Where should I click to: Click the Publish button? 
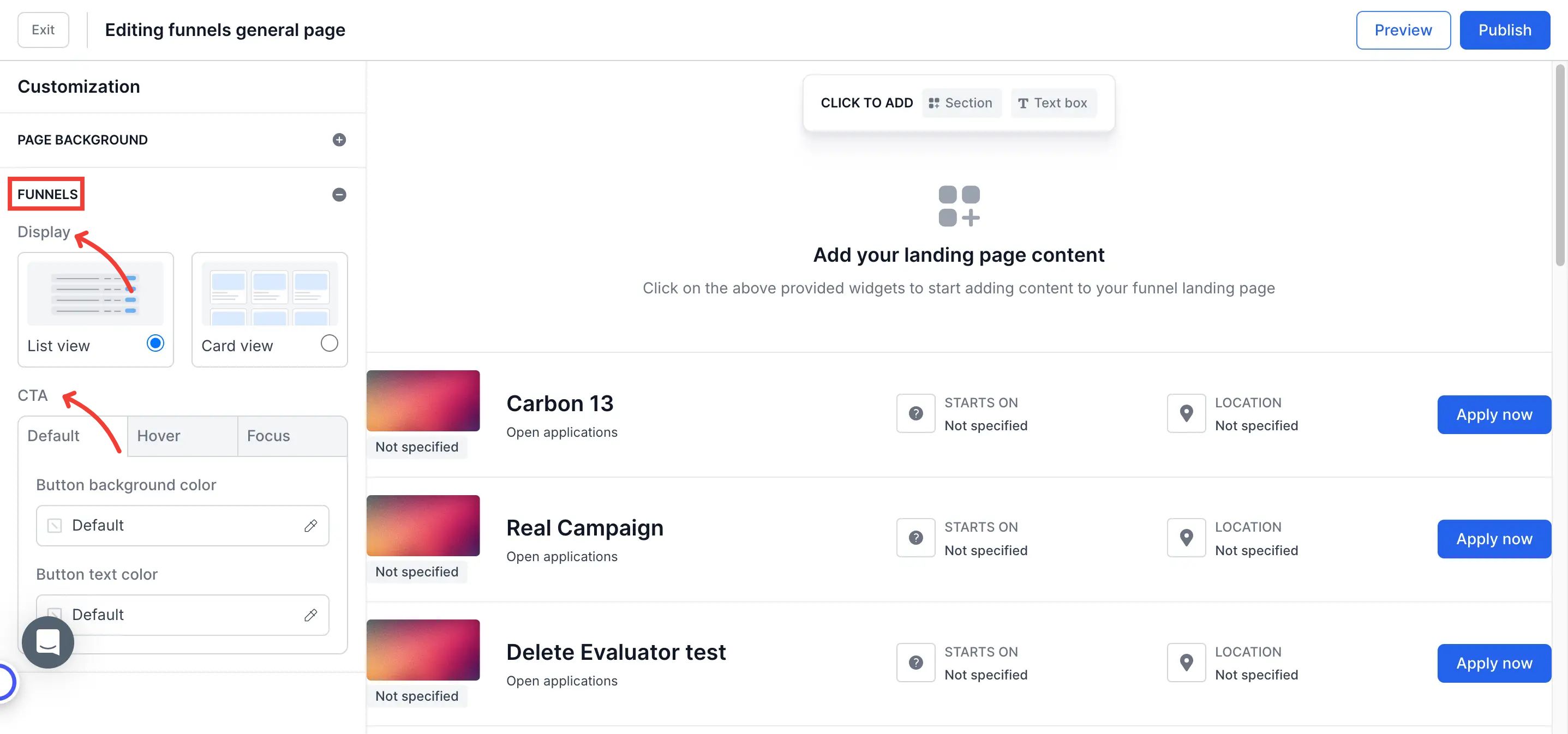coord(1504,30)
